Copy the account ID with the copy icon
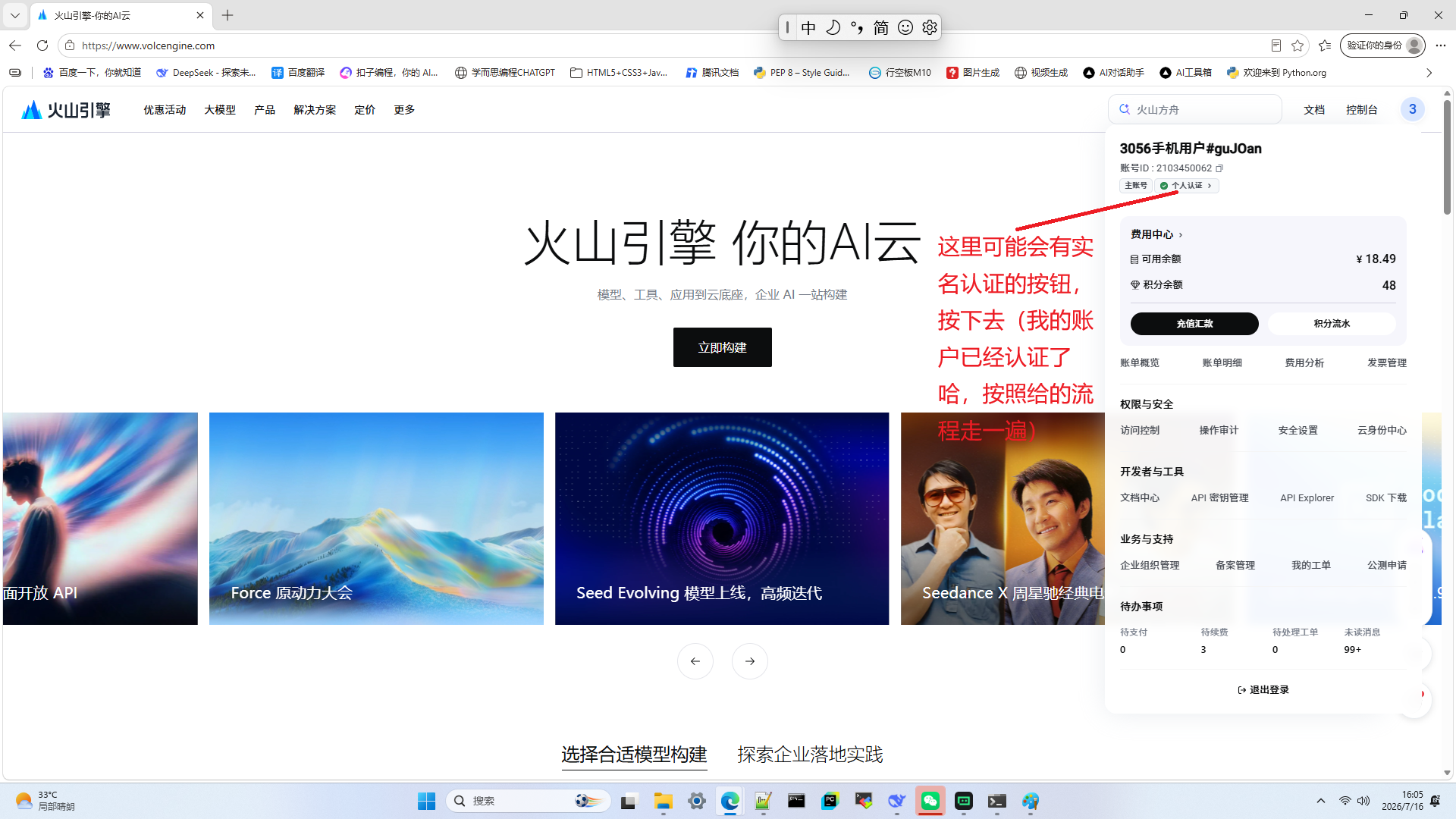The image size is (1456, 819). pos(1219,168)
